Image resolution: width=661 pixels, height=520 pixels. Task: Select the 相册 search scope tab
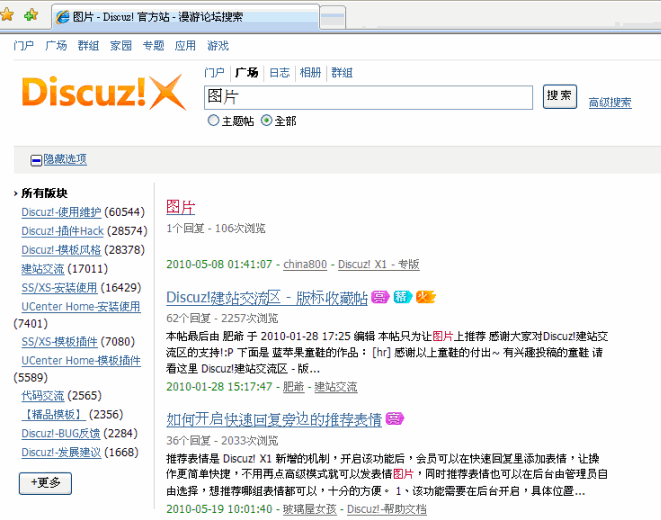[311, 73]
